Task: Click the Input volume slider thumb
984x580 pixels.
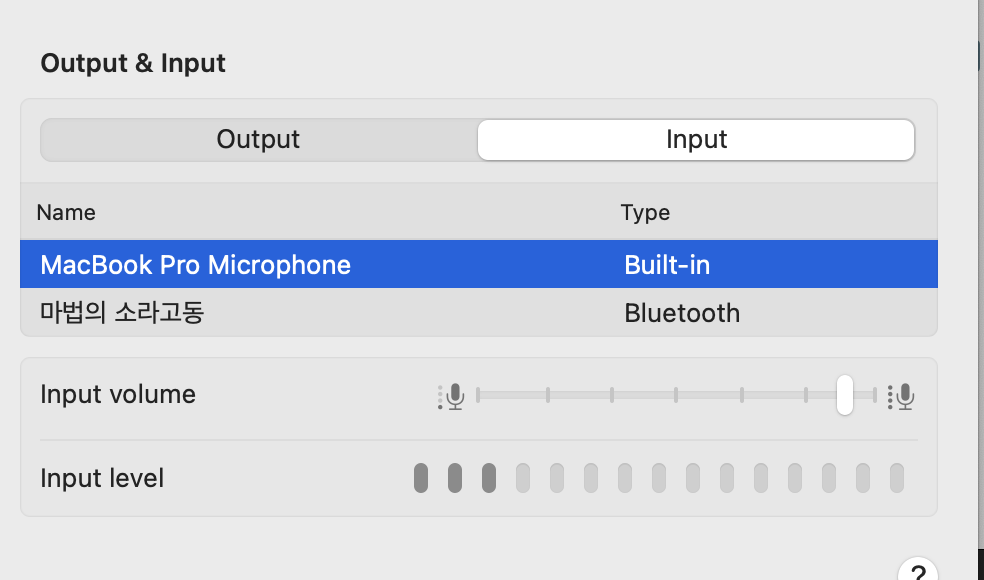Action: (x=845, y=395)
